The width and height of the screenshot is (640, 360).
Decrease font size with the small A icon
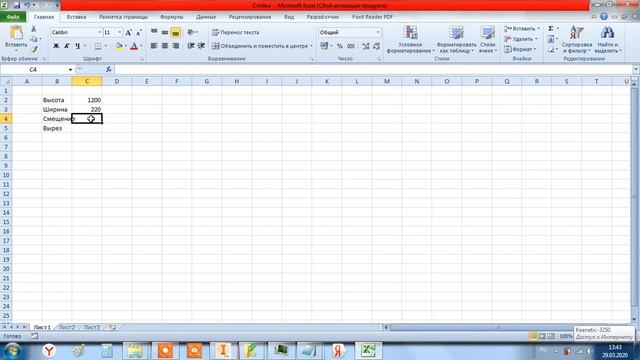pyautogui.click(x=139, y=32)
